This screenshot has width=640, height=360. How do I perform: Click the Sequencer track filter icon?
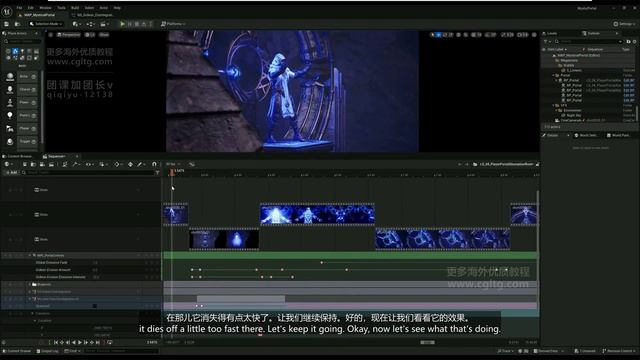click(158, 173)
